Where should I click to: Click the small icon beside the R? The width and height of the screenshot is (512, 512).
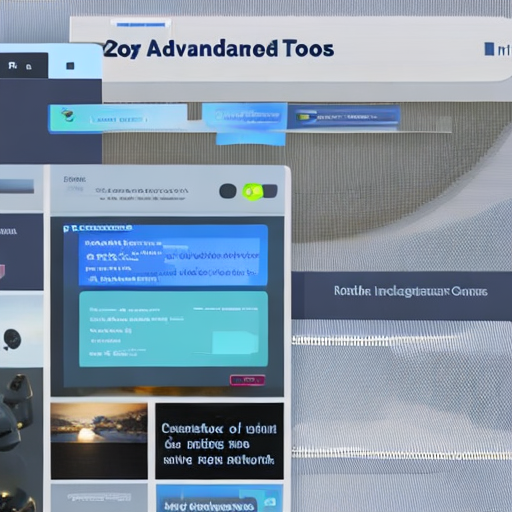point(29,67)
